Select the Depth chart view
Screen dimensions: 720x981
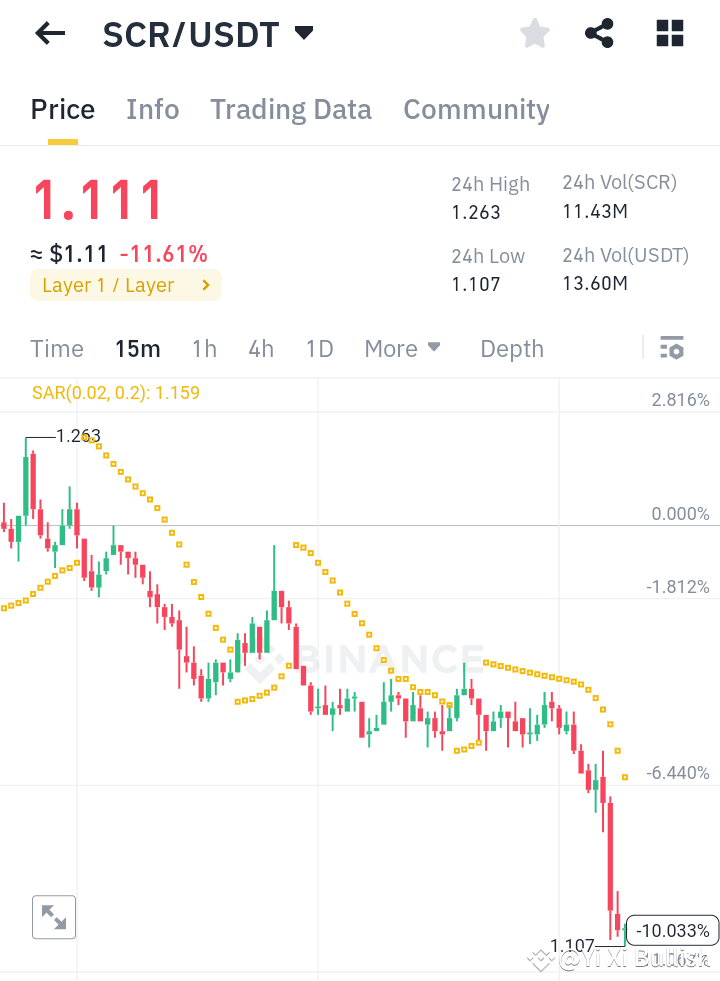pyautogui.click(x=511, y=348)
